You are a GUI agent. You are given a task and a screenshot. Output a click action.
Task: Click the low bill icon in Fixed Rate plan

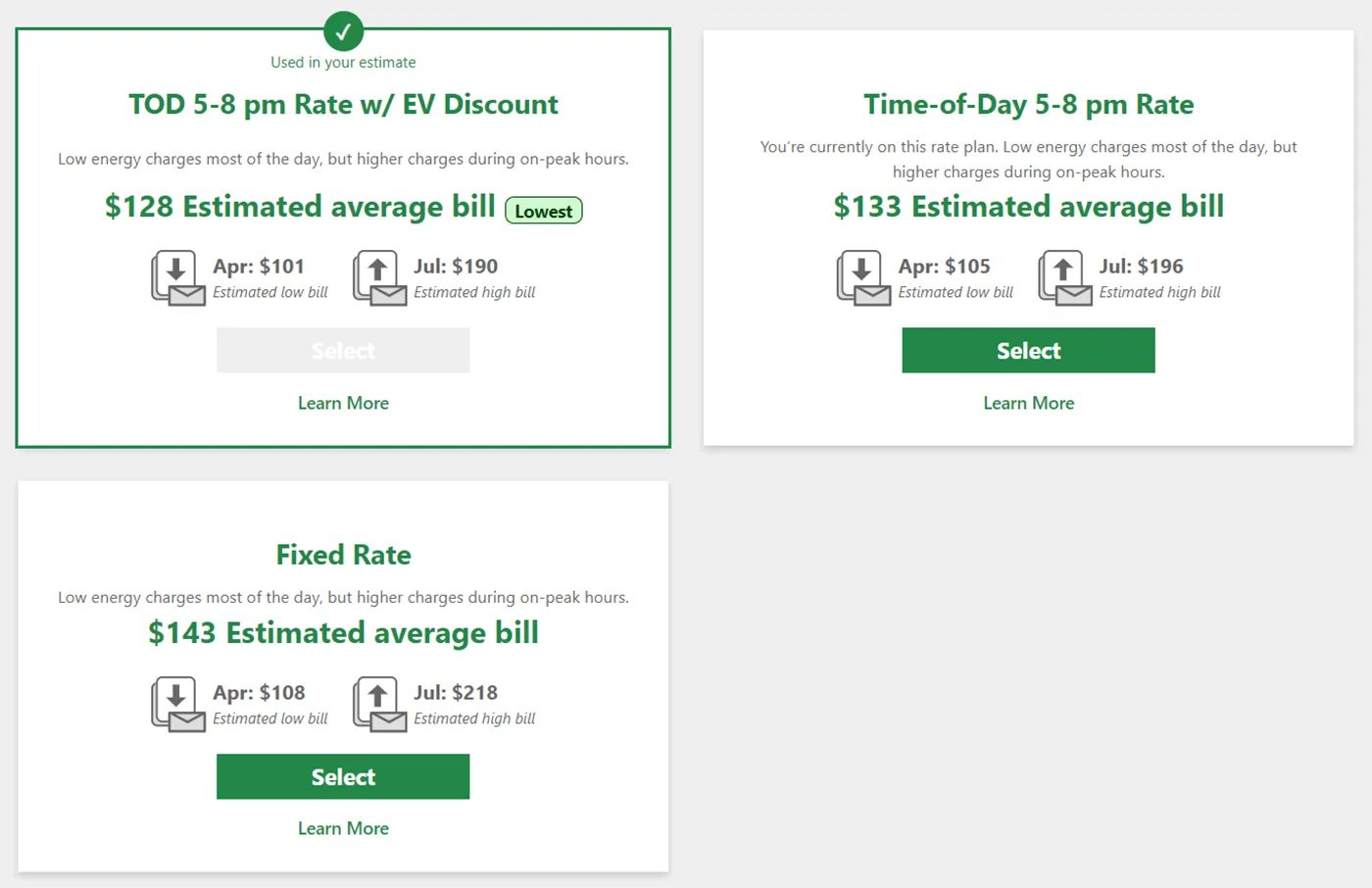[178, 705]
